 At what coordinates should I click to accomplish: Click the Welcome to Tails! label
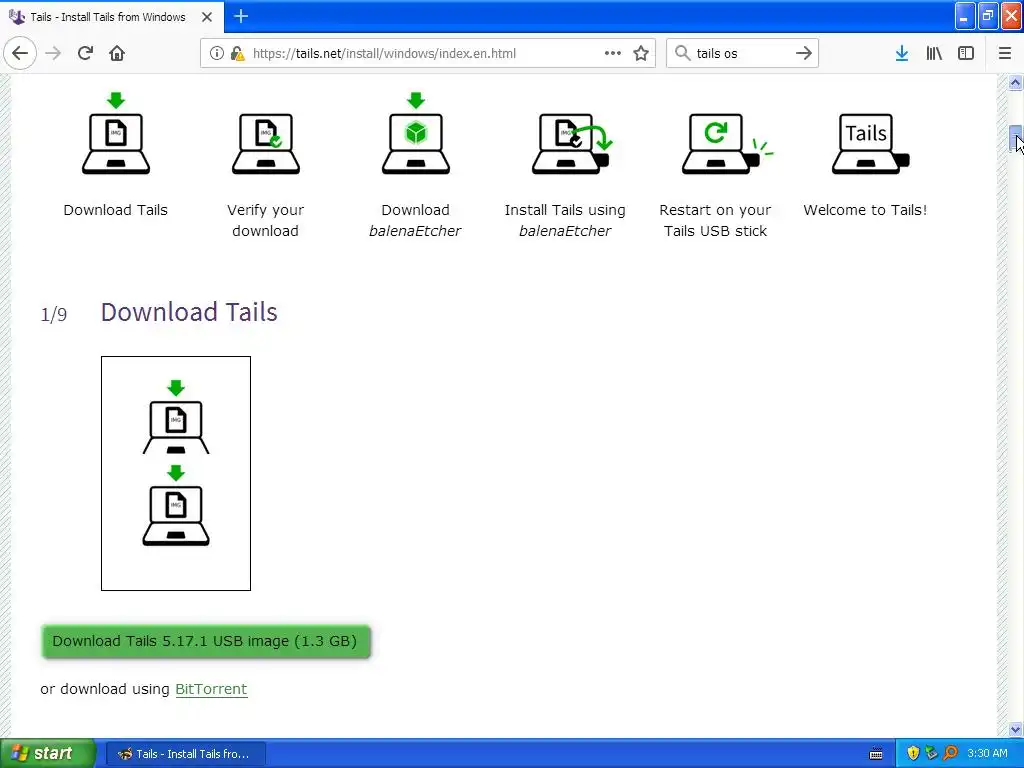[x=865, y=210]
